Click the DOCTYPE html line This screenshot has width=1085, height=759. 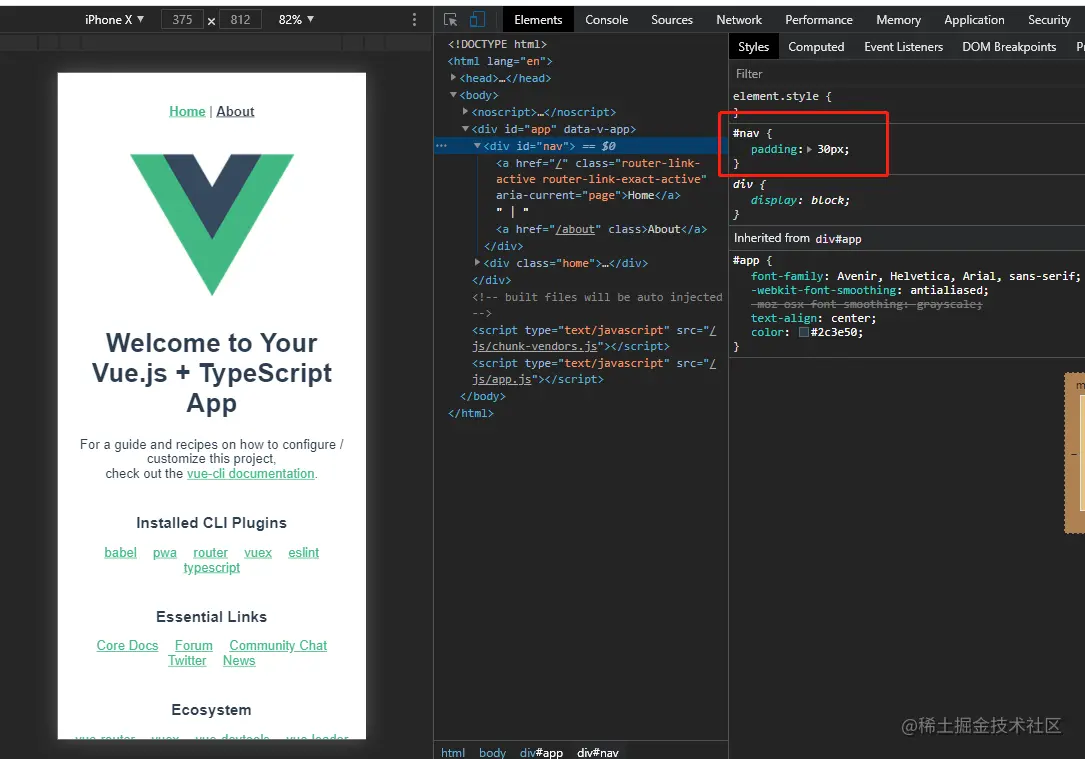497,44
